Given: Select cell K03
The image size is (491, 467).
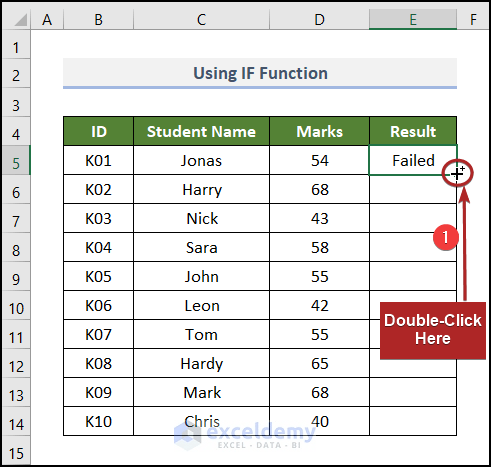Looking at the screenshot, I should click(98, 218).
